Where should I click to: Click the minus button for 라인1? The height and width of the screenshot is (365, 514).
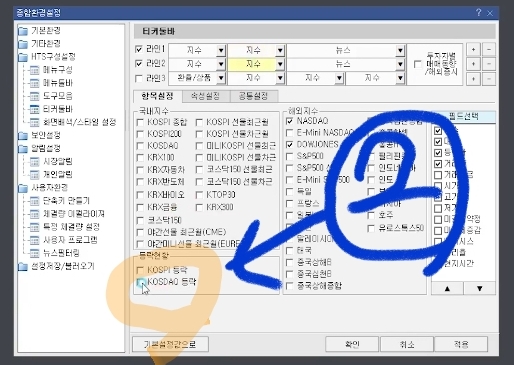[x=489, y=50]
